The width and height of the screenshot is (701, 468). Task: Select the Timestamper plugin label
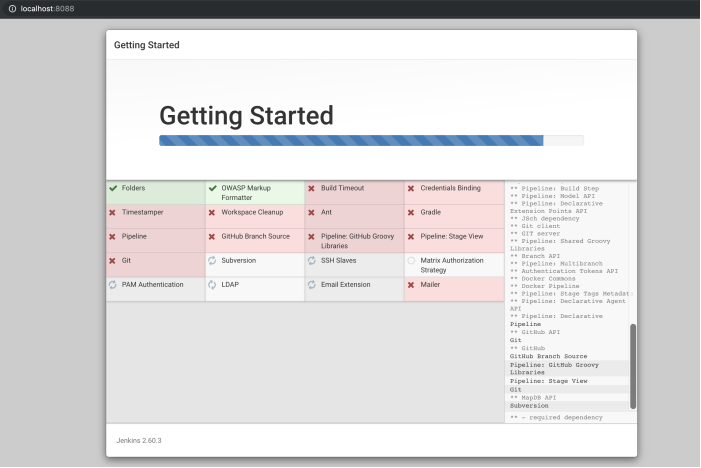pos(143,212)
